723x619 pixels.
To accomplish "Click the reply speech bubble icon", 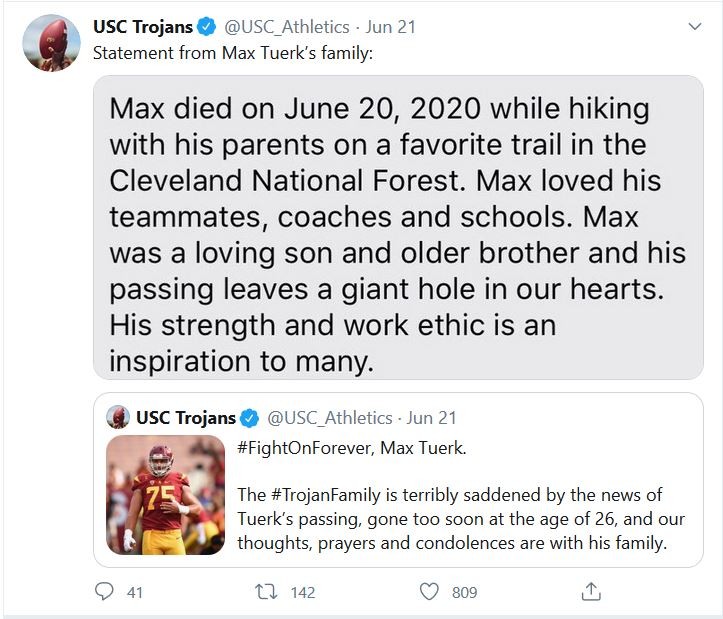I will point(104,591).
